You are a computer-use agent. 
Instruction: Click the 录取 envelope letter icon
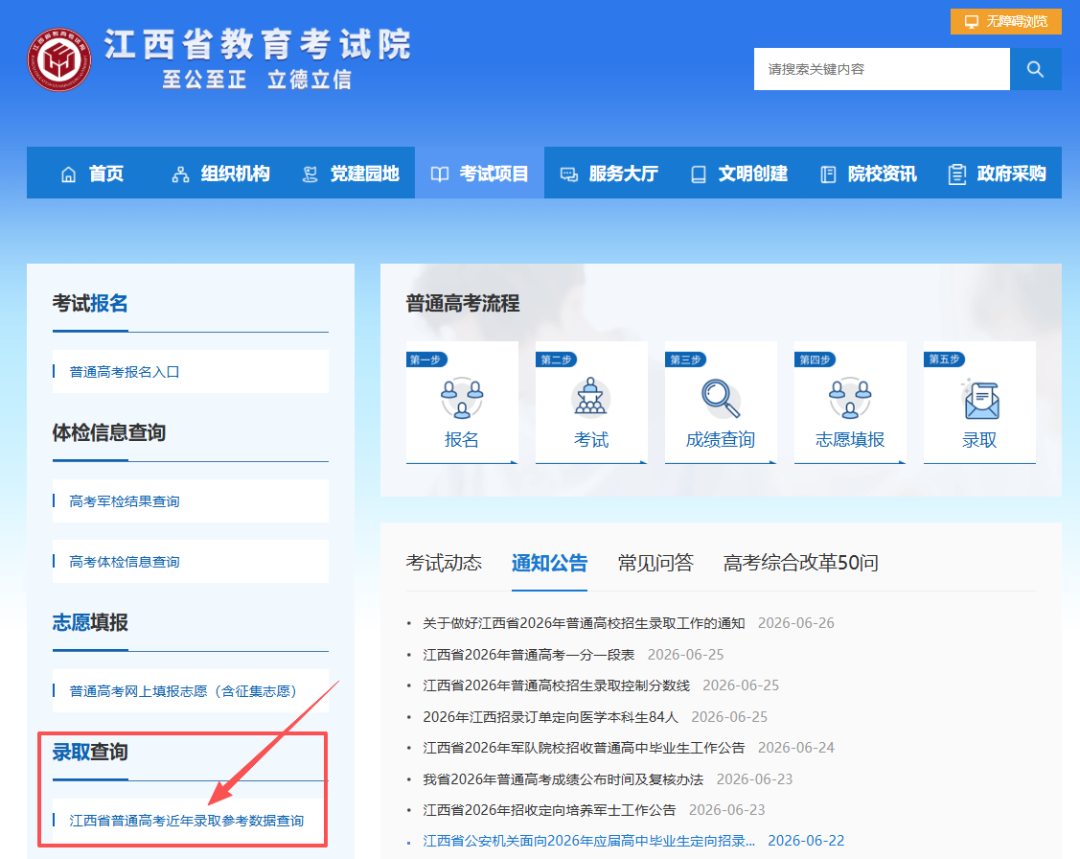pos(979,399)
